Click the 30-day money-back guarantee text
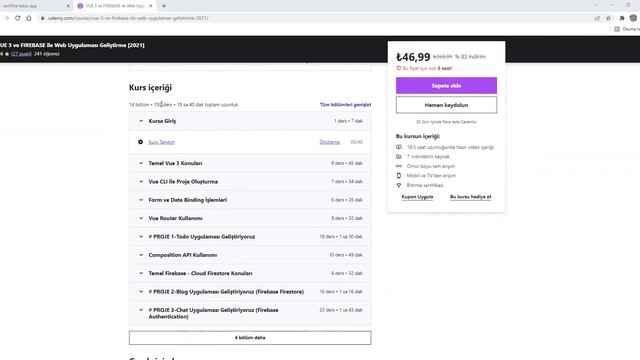This screenshot has width=640, height=360. (446, 122)
